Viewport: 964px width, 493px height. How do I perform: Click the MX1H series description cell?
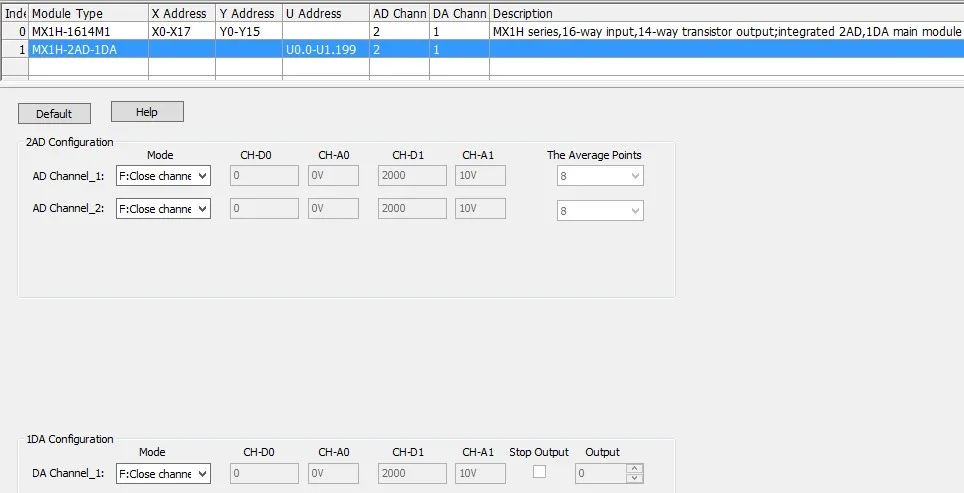point(727,31)
